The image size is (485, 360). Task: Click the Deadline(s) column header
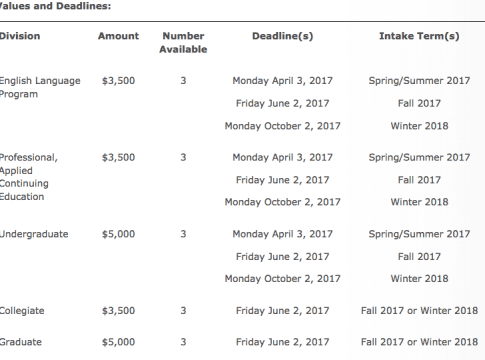click(x=283, y=36)
